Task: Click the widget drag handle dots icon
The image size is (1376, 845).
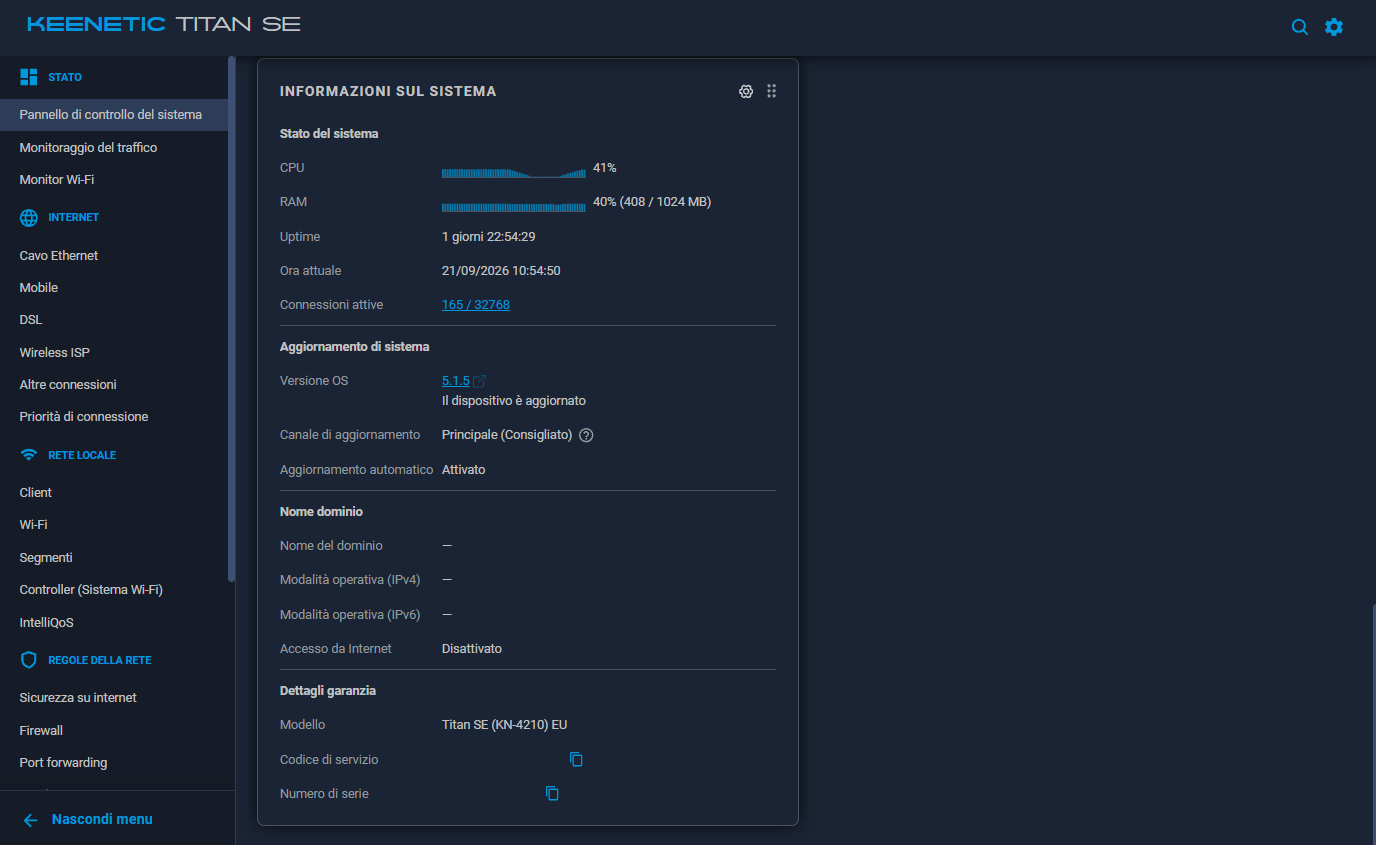Action: click(771, 91)
